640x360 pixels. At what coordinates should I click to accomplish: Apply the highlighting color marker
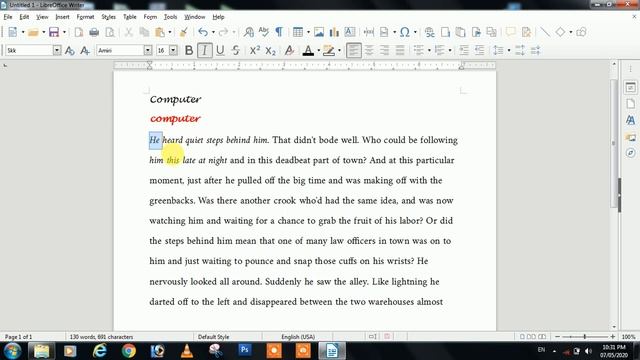[329, 50]
